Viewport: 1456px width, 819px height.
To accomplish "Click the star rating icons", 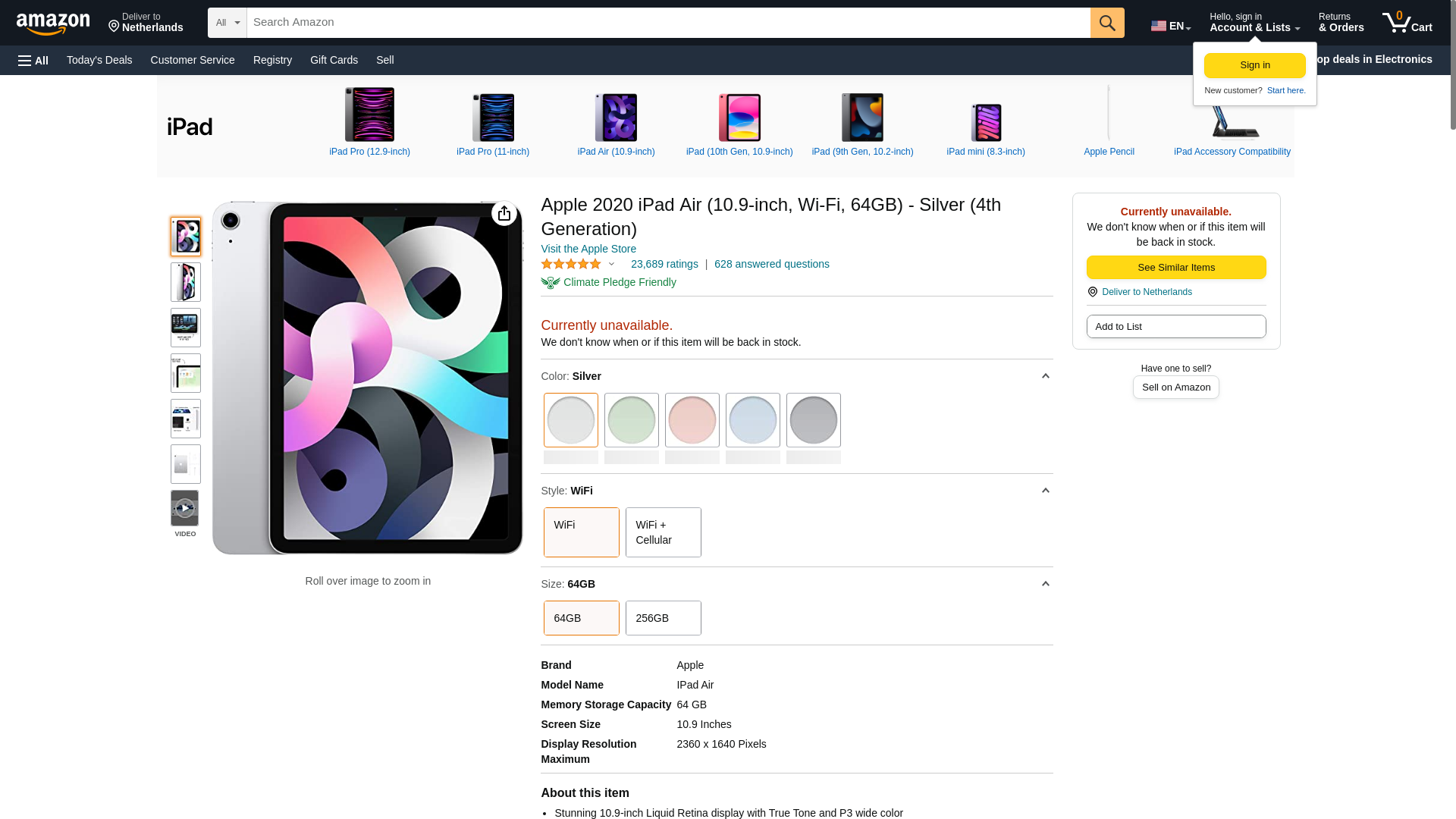I will click(x=571, y=264).
